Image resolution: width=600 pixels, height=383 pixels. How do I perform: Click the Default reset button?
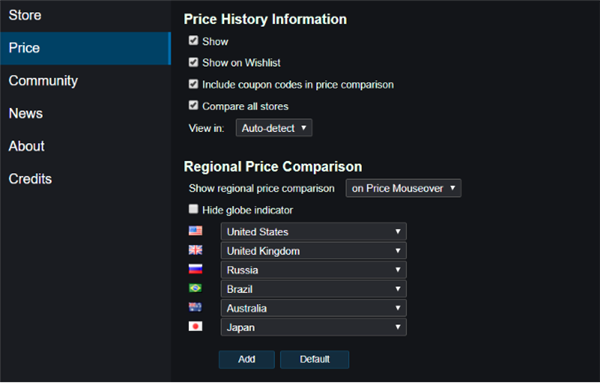315,359
